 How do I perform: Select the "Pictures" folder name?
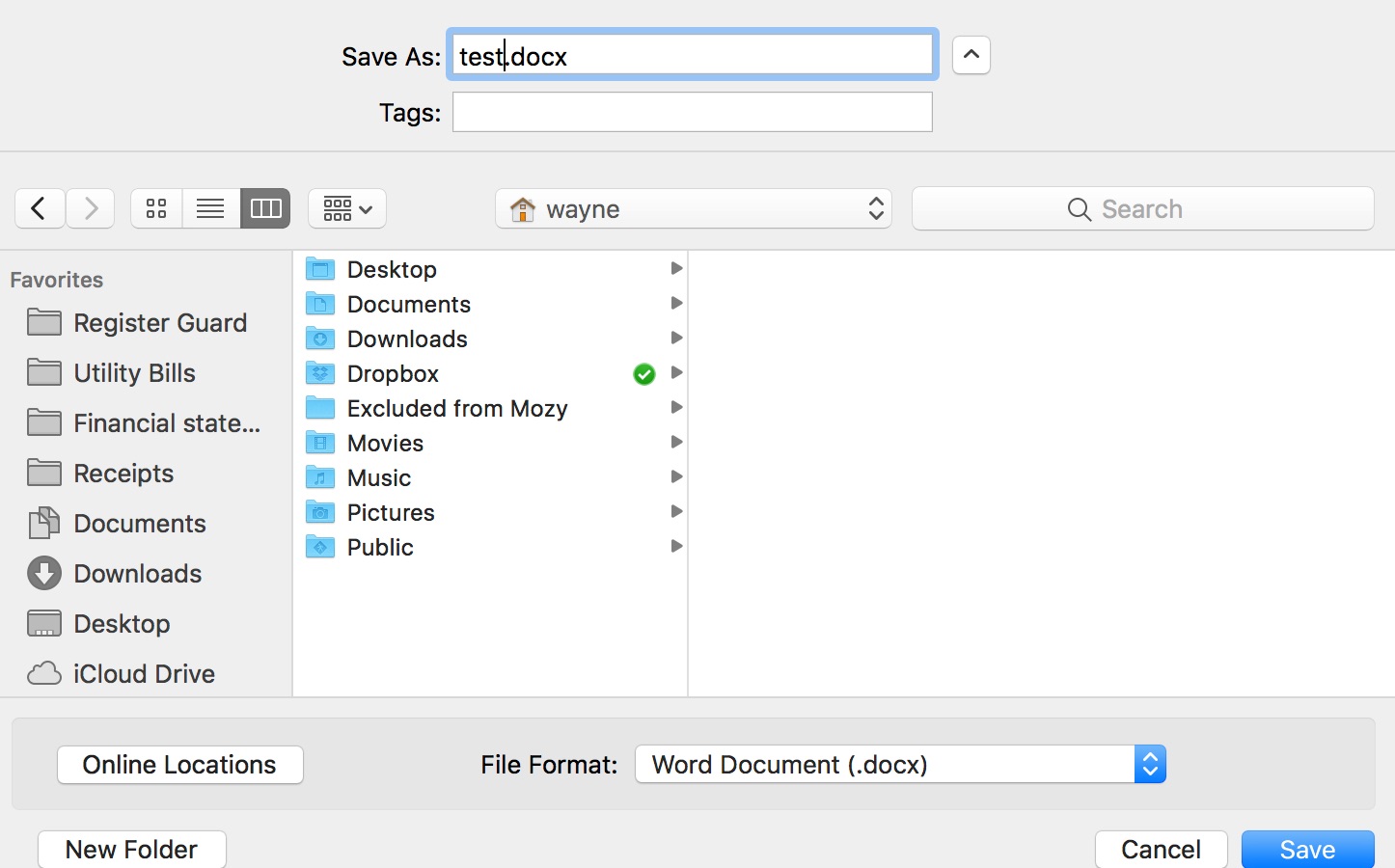391,513
